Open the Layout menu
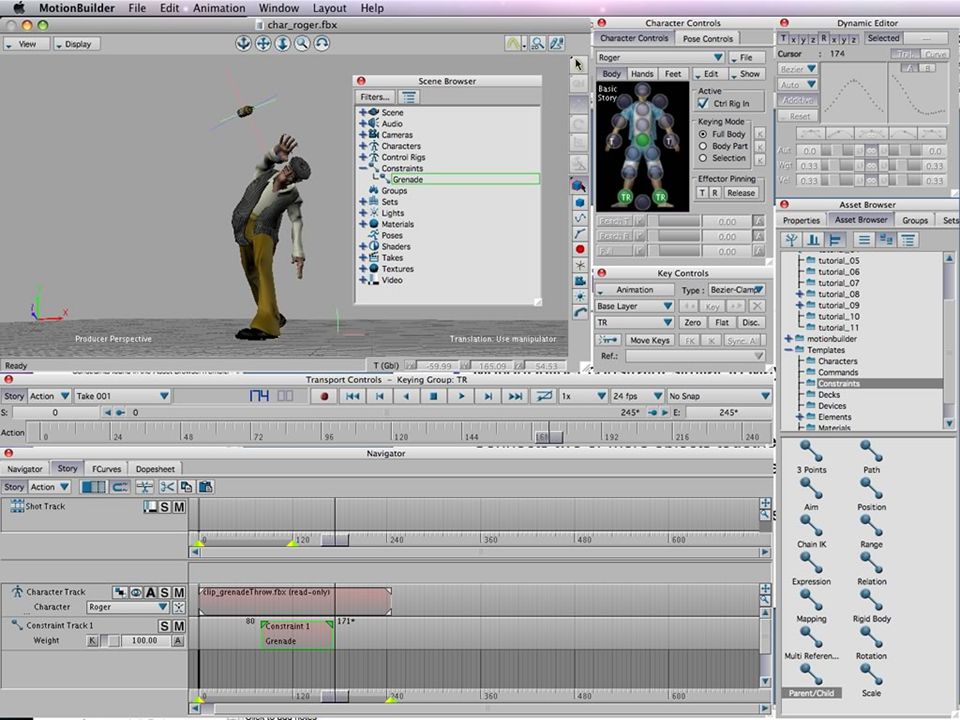Viewport: 960px width, 720px height. pos(329,8)
